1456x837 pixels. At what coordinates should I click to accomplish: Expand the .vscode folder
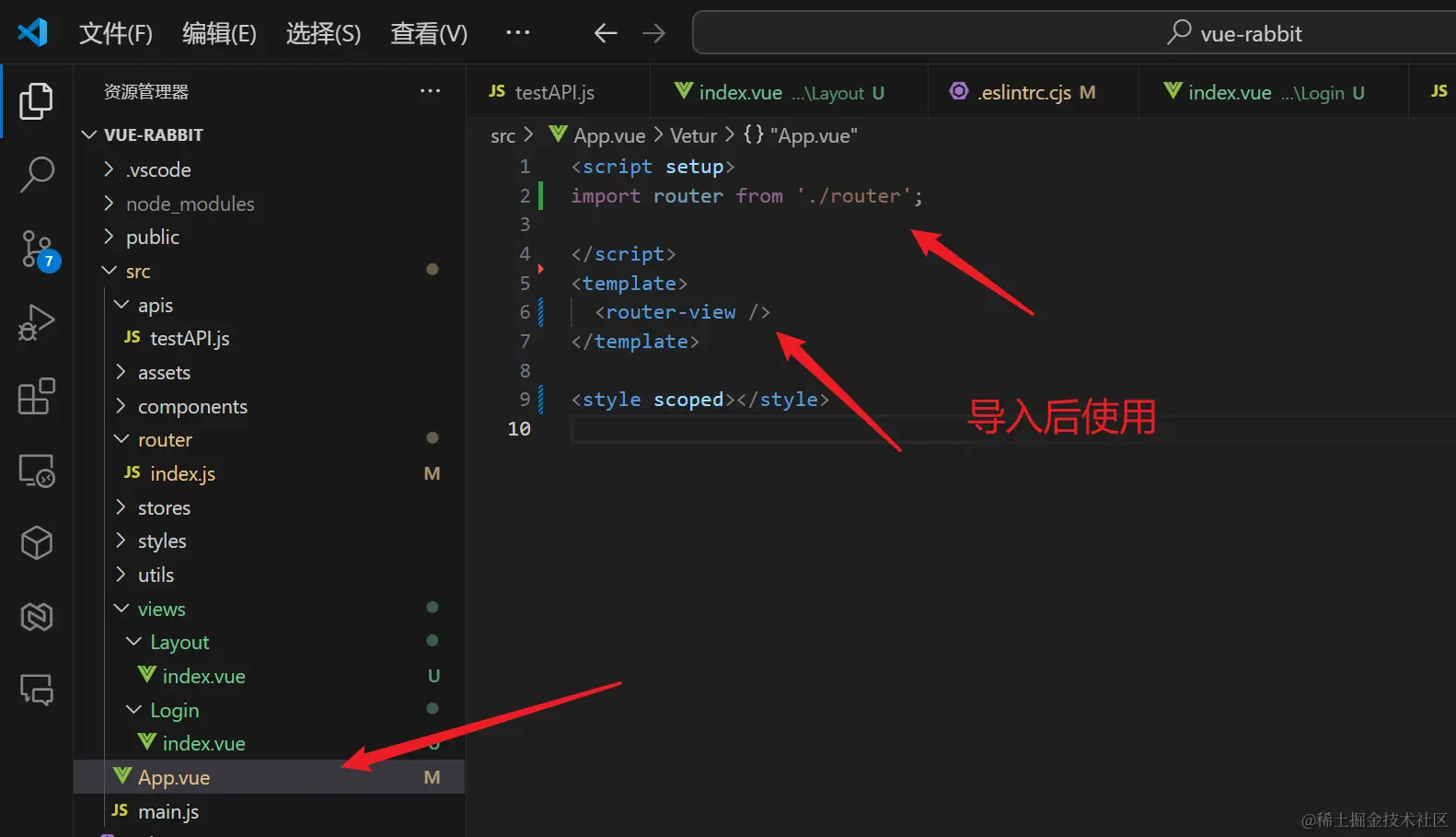coord(269,169)
